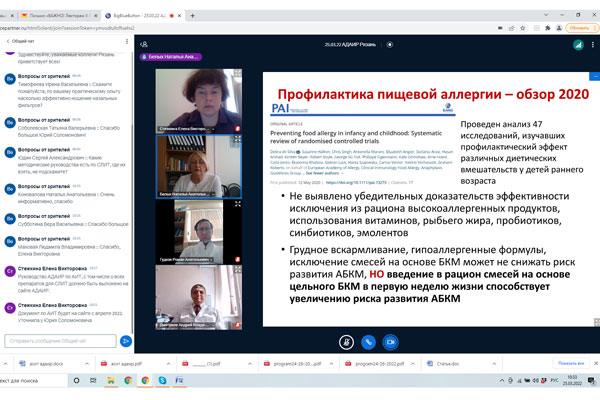This screenshot has width=600, height=400.
Task: Open name dropdown on Белых Наталья webcam
Action: pos(187,194)
